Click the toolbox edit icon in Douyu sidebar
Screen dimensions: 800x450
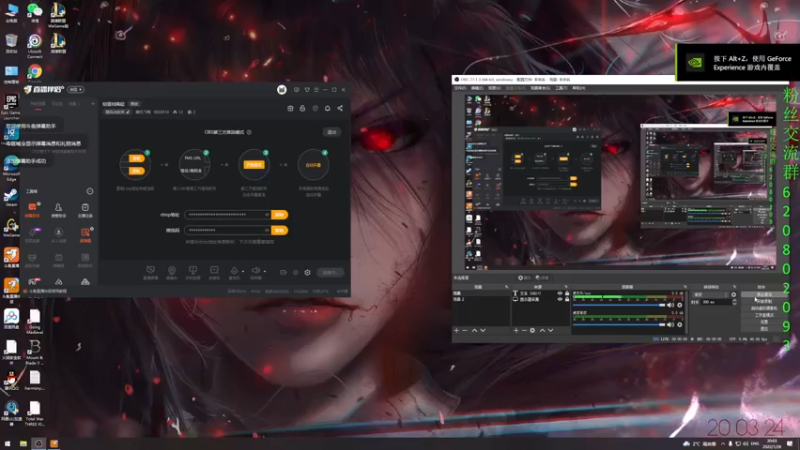pyautogui.click(x=90, y=191)
